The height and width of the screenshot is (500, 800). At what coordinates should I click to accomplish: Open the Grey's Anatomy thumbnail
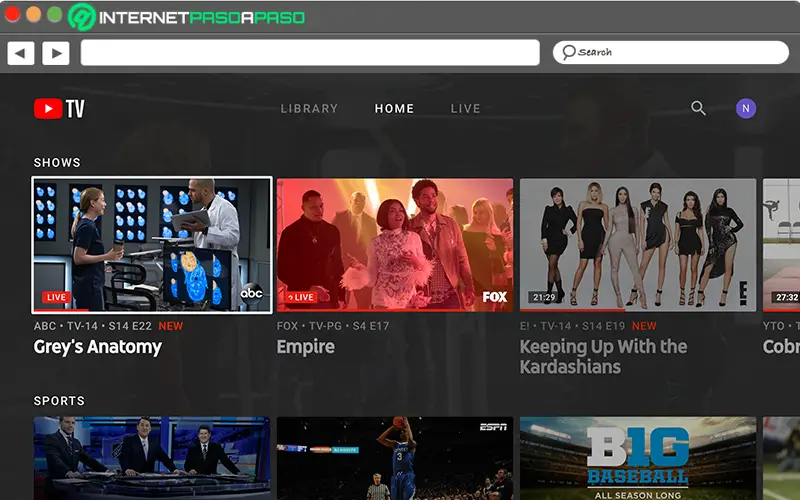pyautogui.click(x=152, y=245)
